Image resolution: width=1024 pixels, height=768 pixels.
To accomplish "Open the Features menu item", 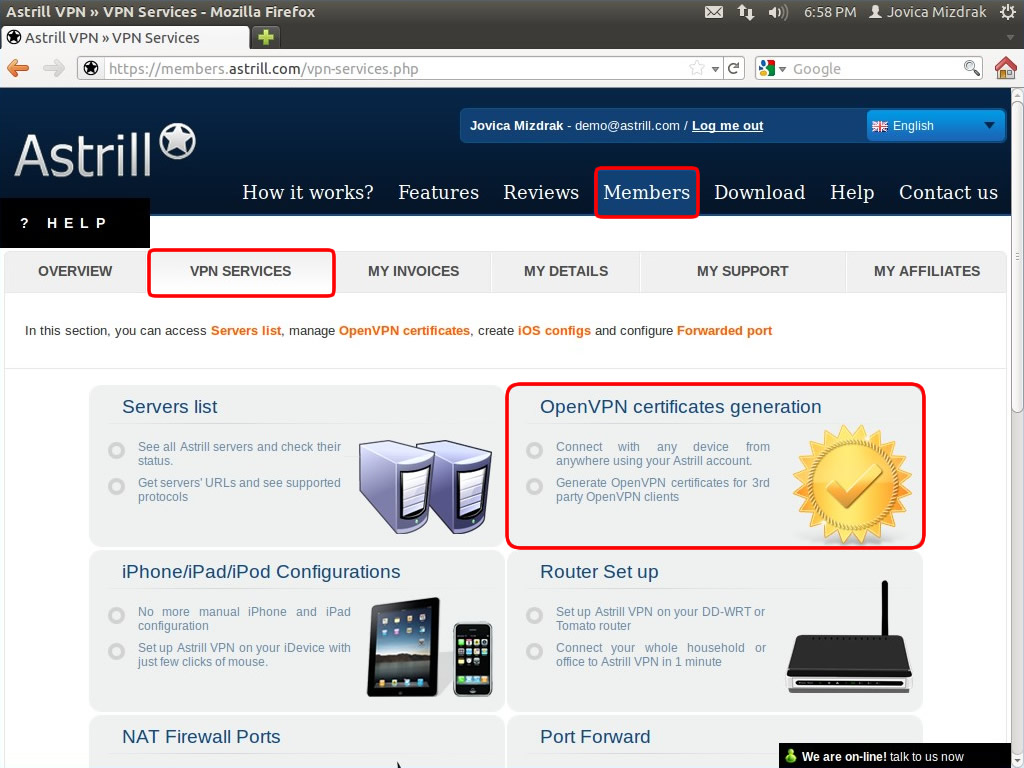I will (438, 192).
